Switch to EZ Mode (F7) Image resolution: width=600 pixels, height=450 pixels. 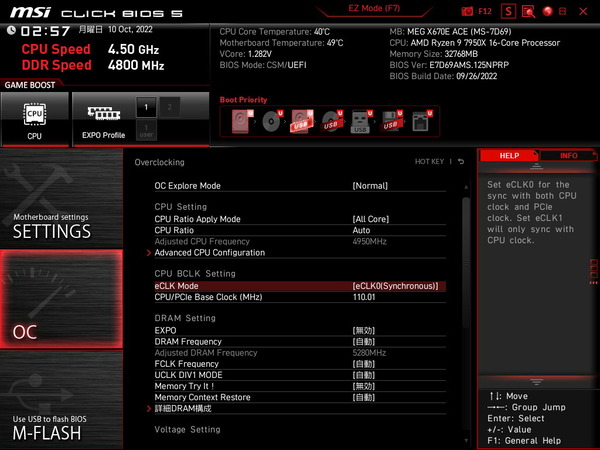374,9
